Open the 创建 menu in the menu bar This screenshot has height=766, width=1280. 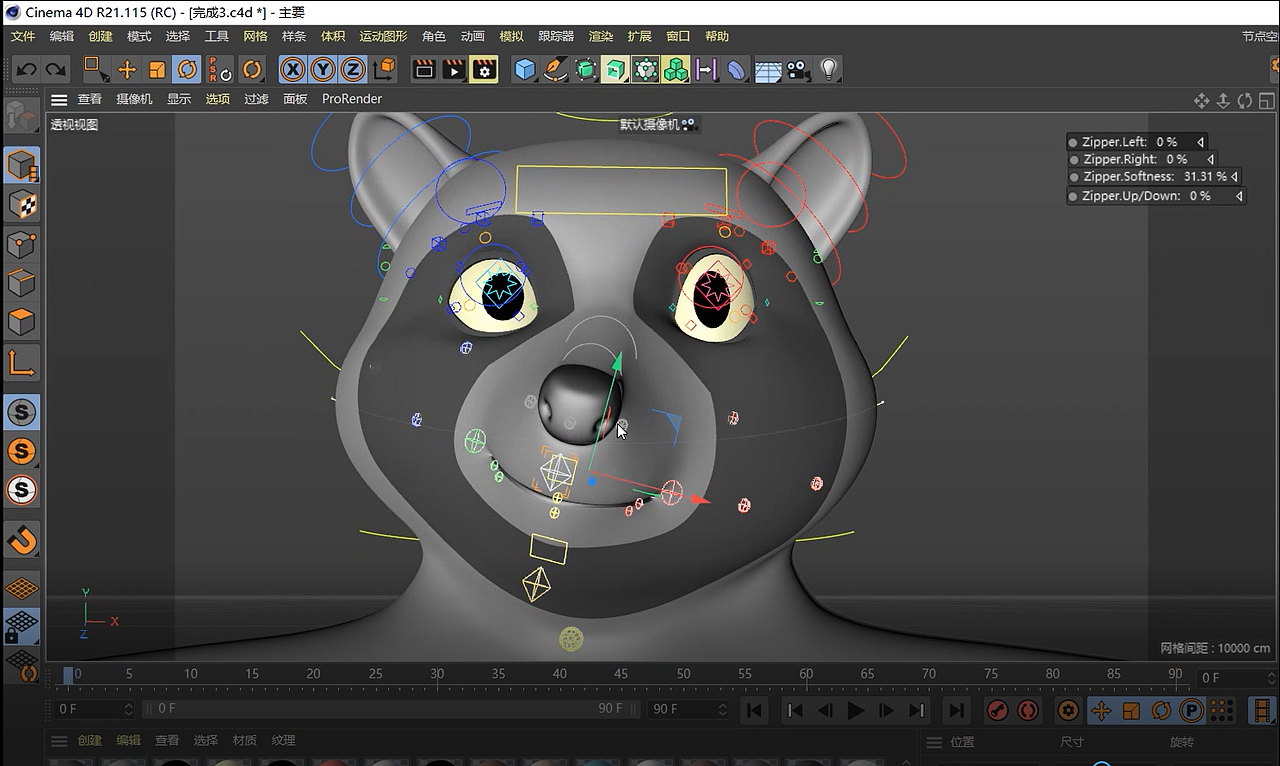pyautogui.click(x=100, y=36)
